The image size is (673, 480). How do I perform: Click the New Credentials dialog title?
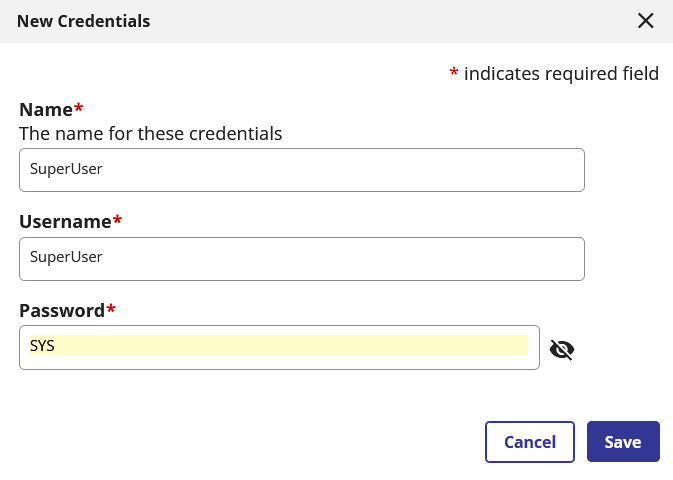click(x=84, y=21)
